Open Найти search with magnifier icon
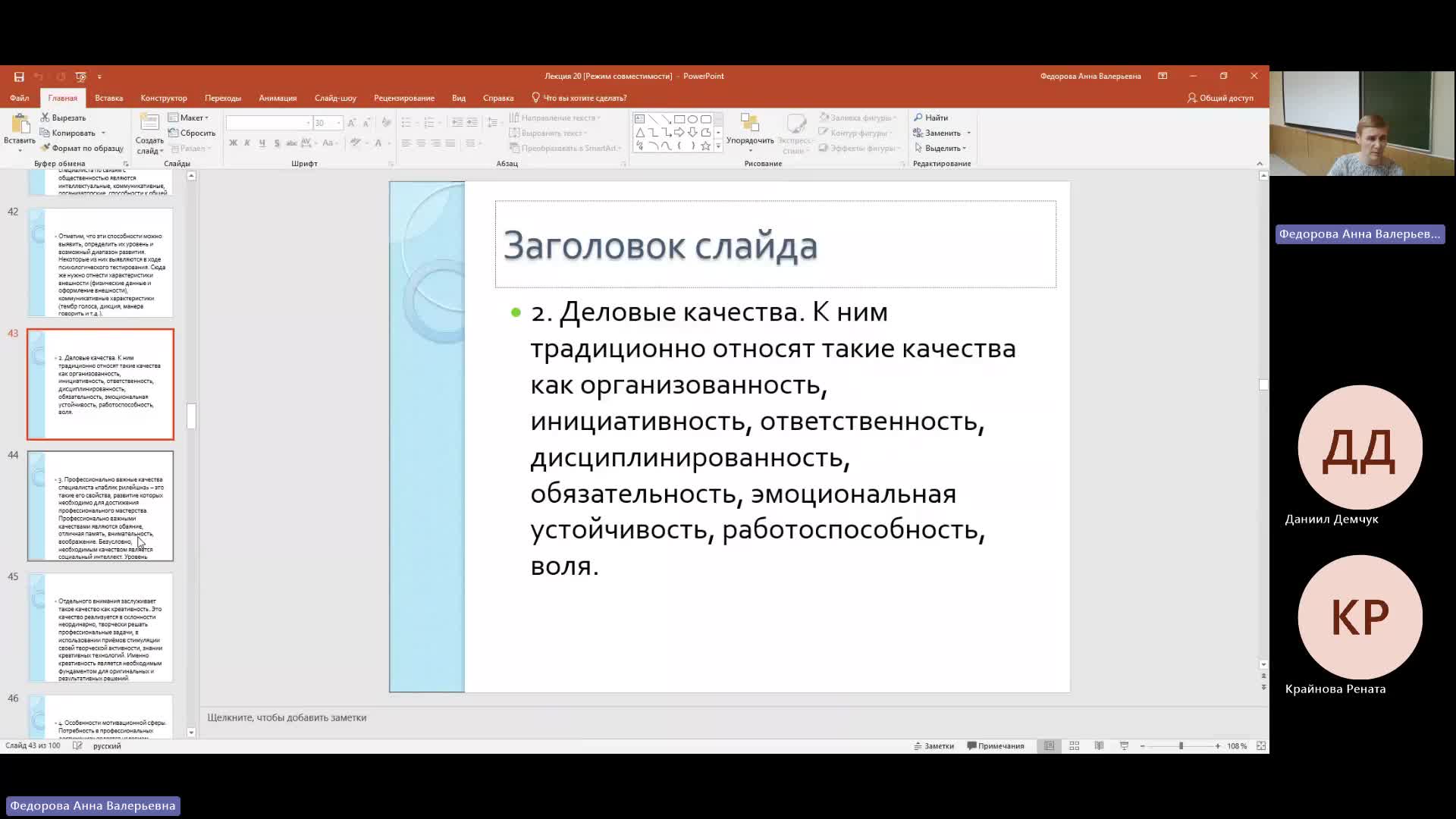Image resolution: width=1456 pixels, height=819 pixels. [x=931, y=118]
